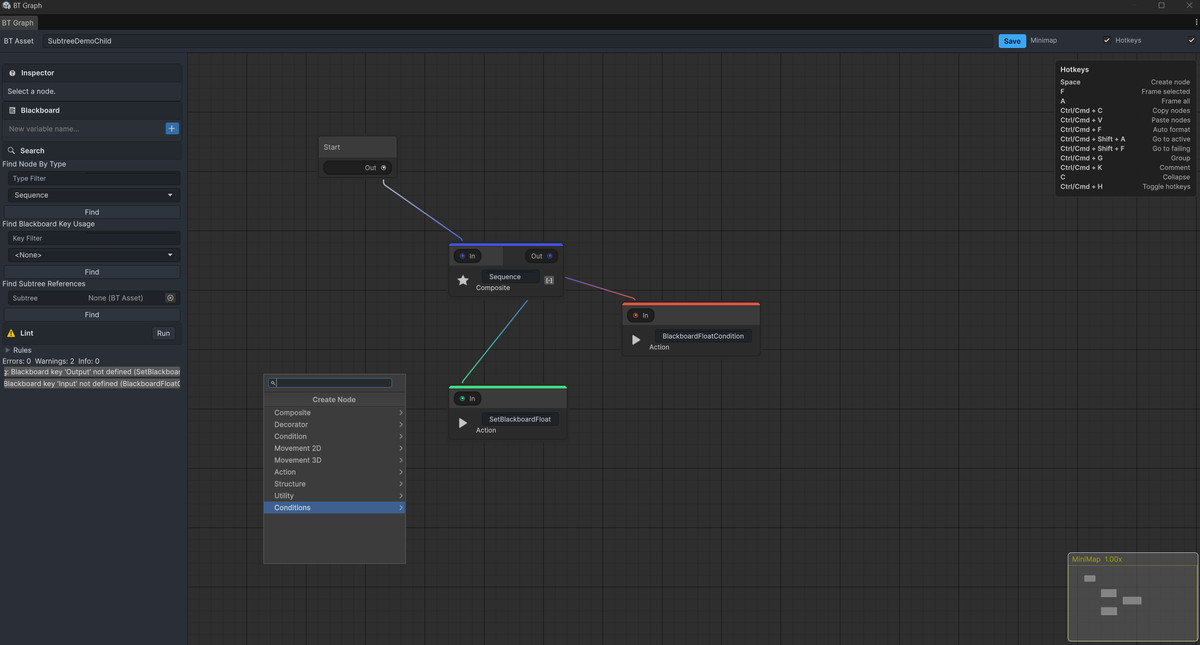Select highlighted Conditions menu entry
This screenshot has height=645, width=1200.
[x=334, y=508]
